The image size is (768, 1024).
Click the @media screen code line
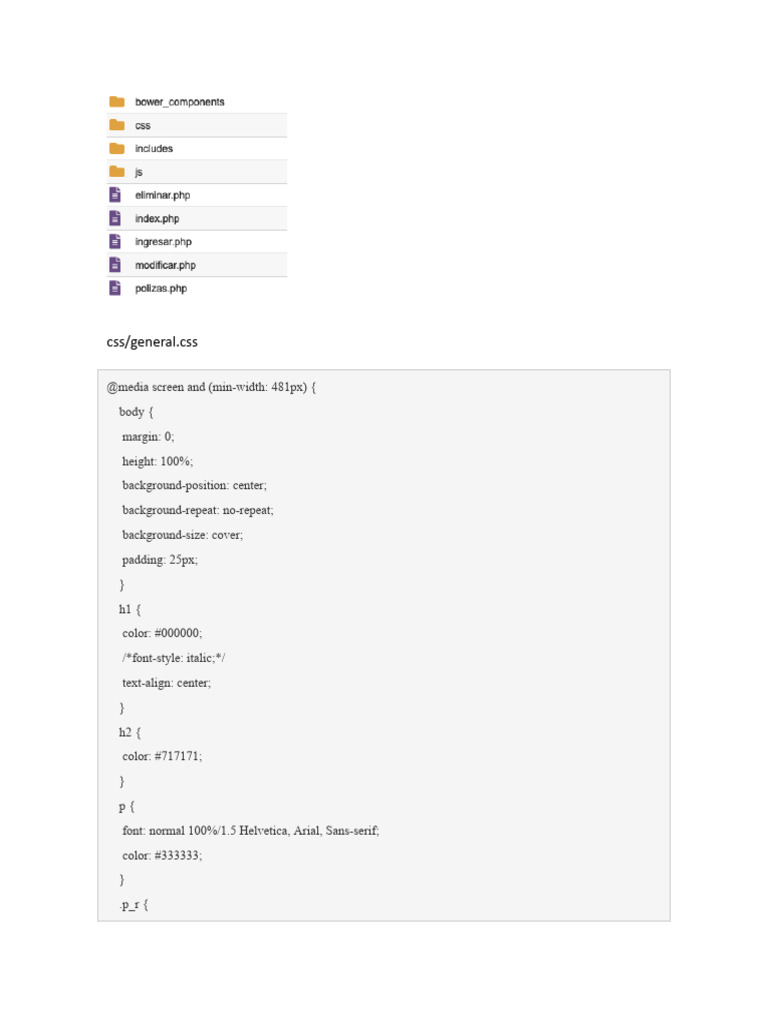[211, 387]
